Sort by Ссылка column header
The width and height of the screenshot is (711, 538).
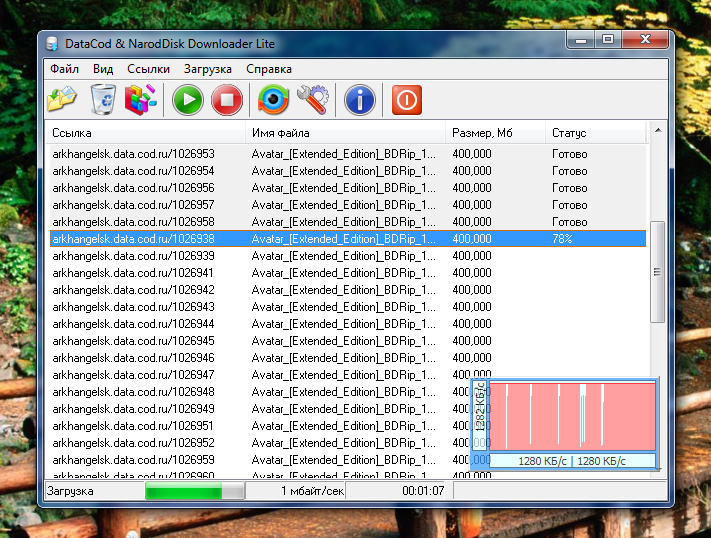coord(146,133)
